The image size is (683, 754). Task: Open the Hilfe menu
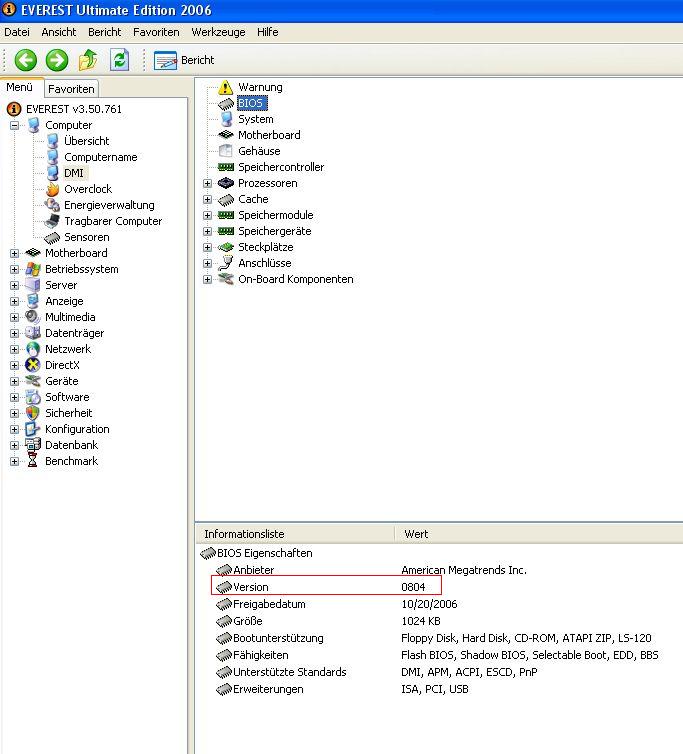click(x=267, y=32)
